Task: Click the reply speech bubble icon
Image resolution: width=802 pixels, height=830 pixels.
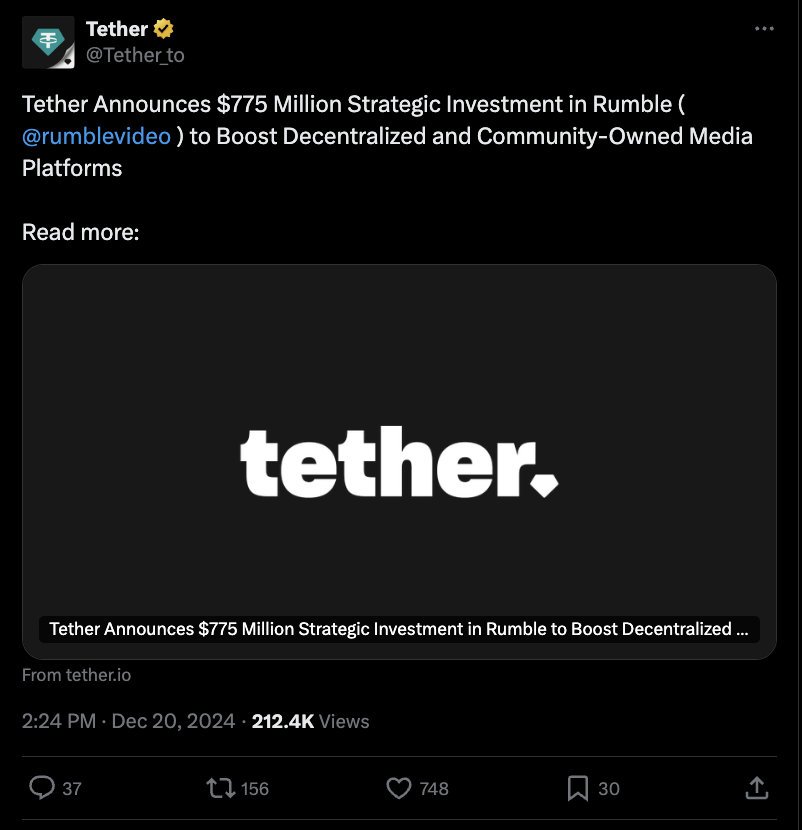Action: pyautogui.click(x=42, y=789)
